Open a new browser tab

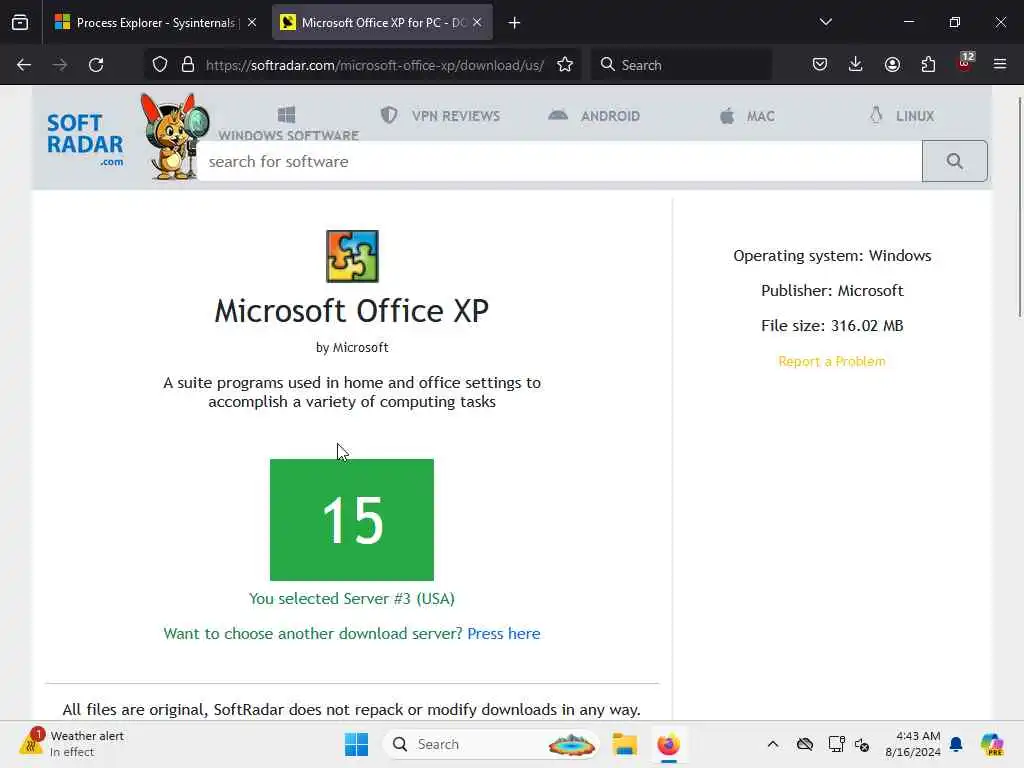pos(514,23)
